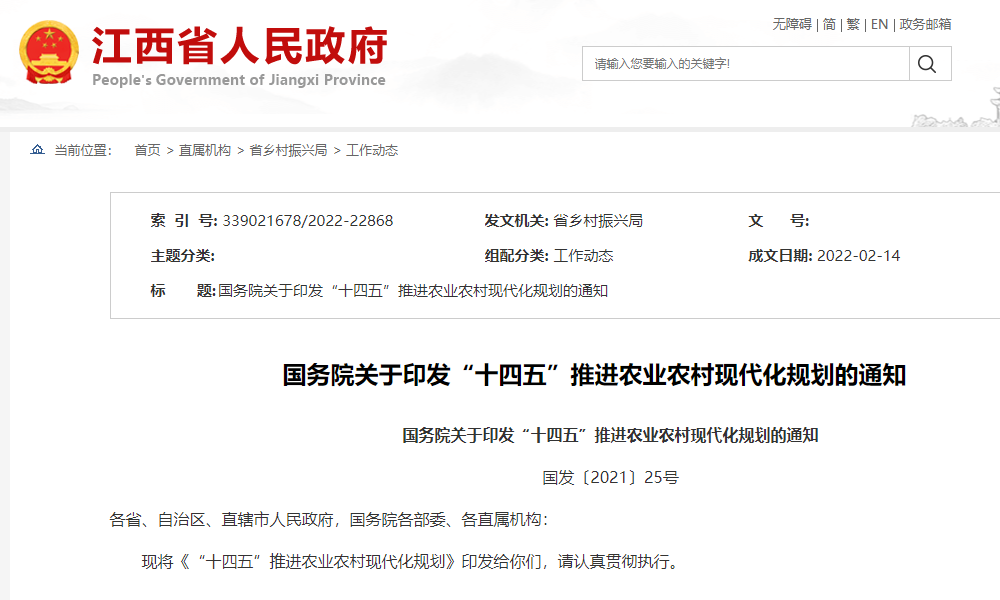This screenshot has height=600, width=1000.
Task: Click issuing agency value 省乡村振兴局
Action: 598,221
